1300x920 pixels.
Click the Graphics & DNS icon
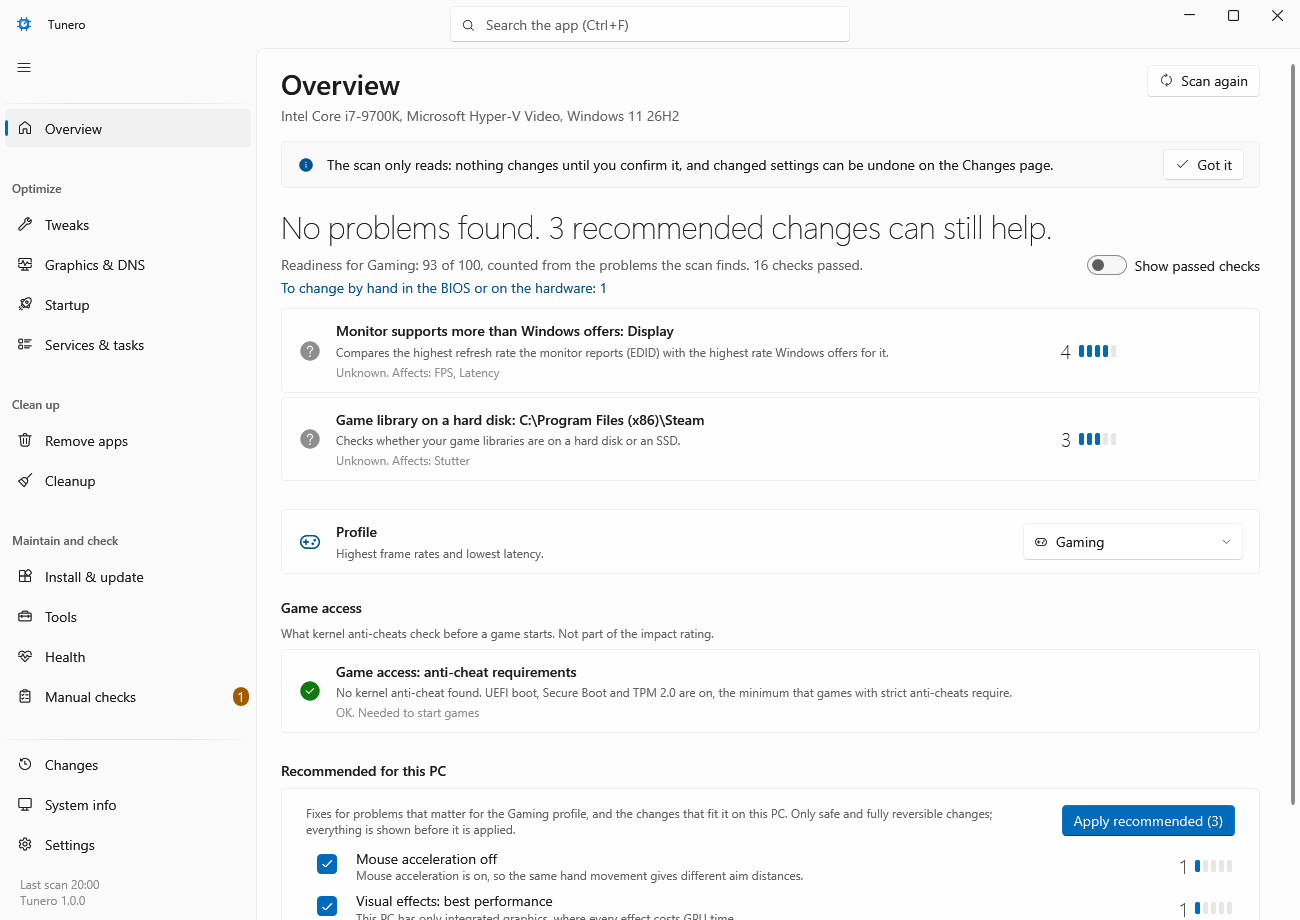[25, 265]
